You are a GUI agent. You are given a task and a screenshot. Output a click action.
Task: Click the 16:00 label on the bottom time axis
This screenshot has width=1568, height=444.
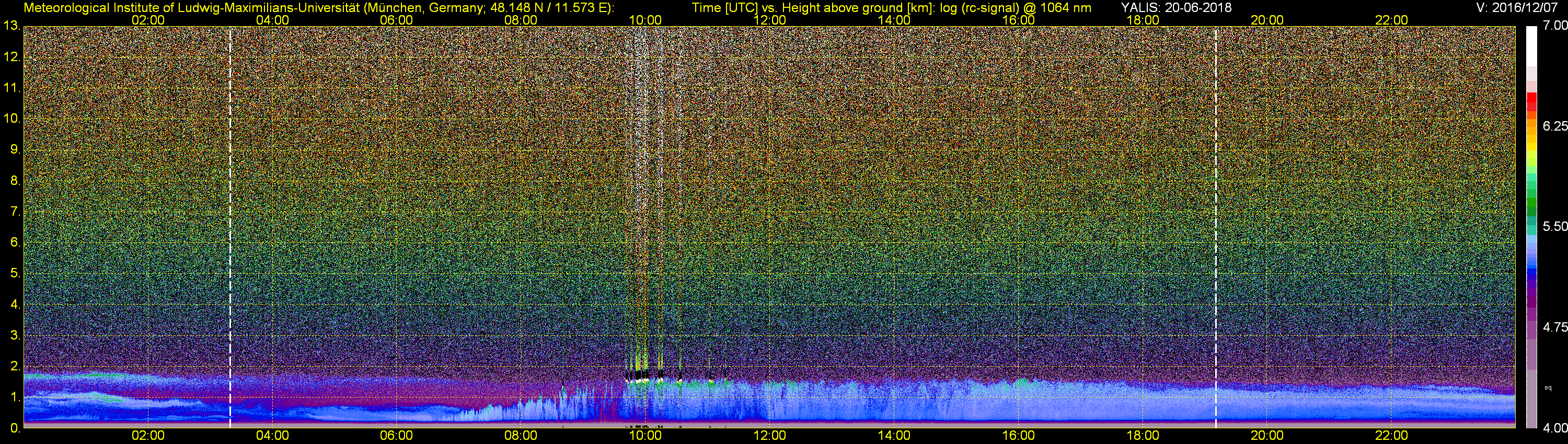(1018, 436)
